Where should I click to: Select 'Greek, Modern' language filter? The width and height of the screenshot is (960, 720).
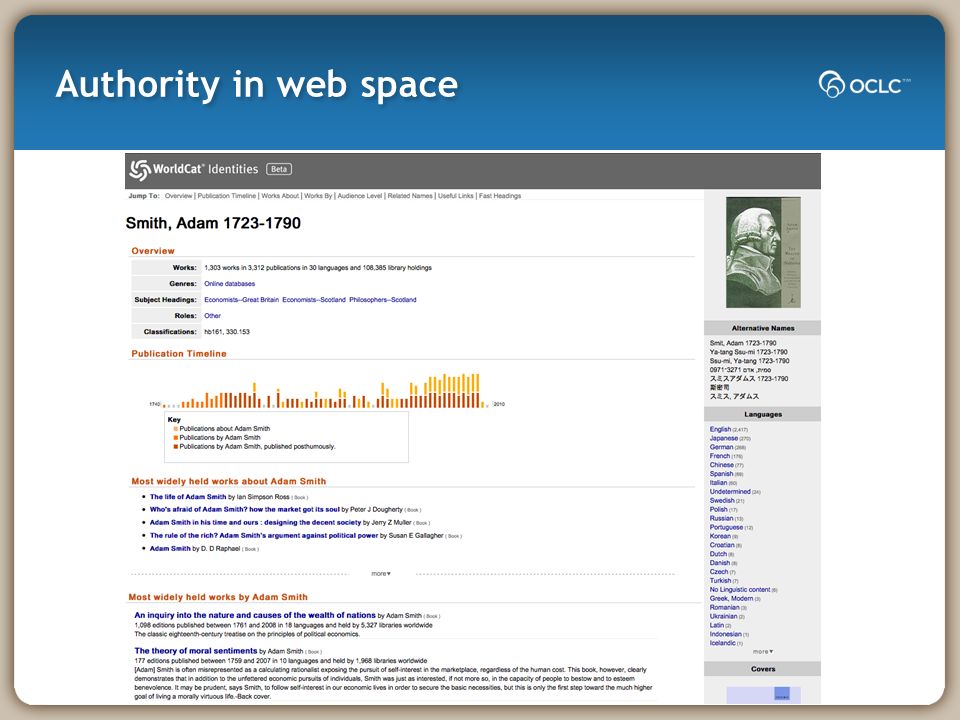732,598
